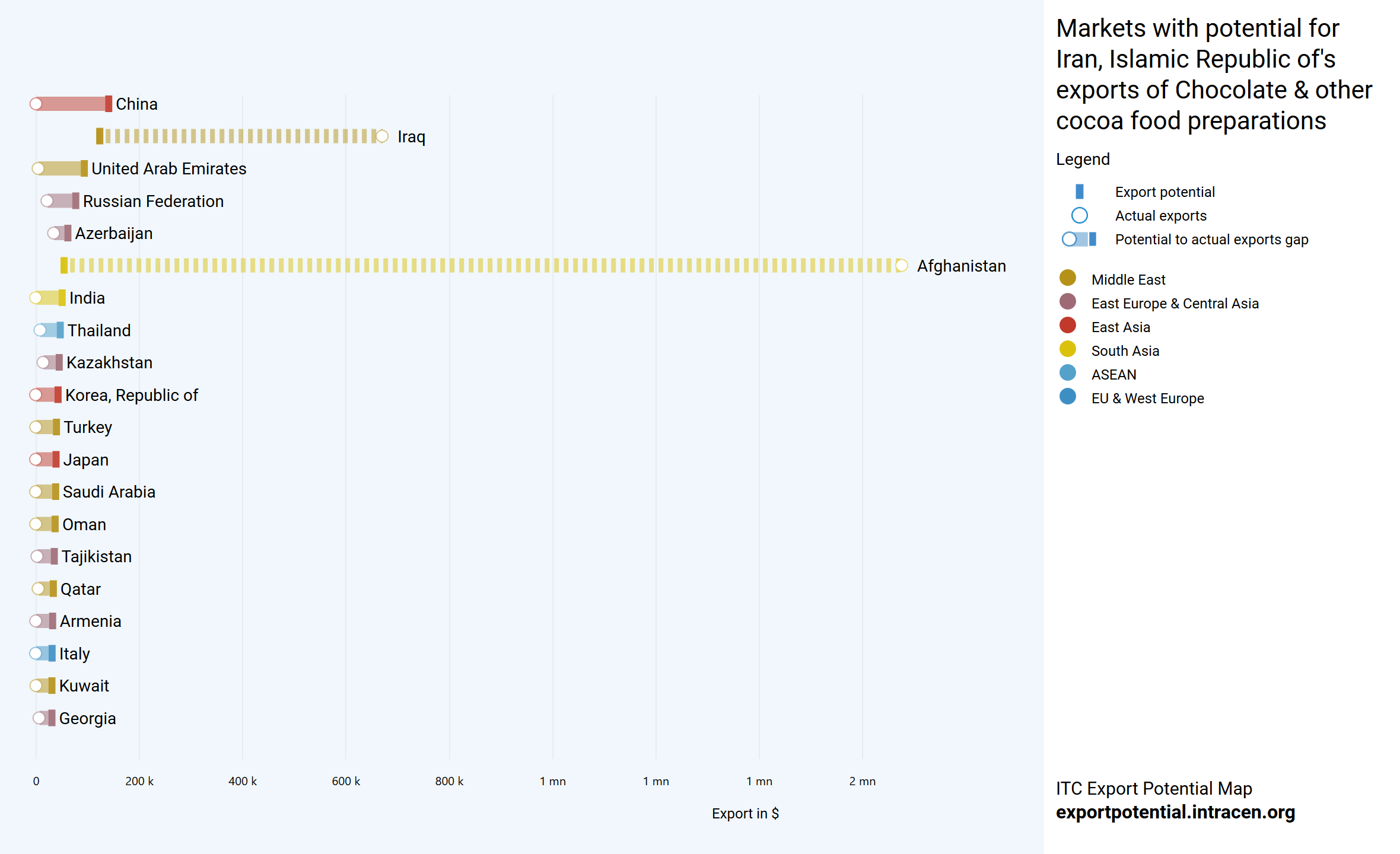Select the Russian Federation country label

coord(153,201)
